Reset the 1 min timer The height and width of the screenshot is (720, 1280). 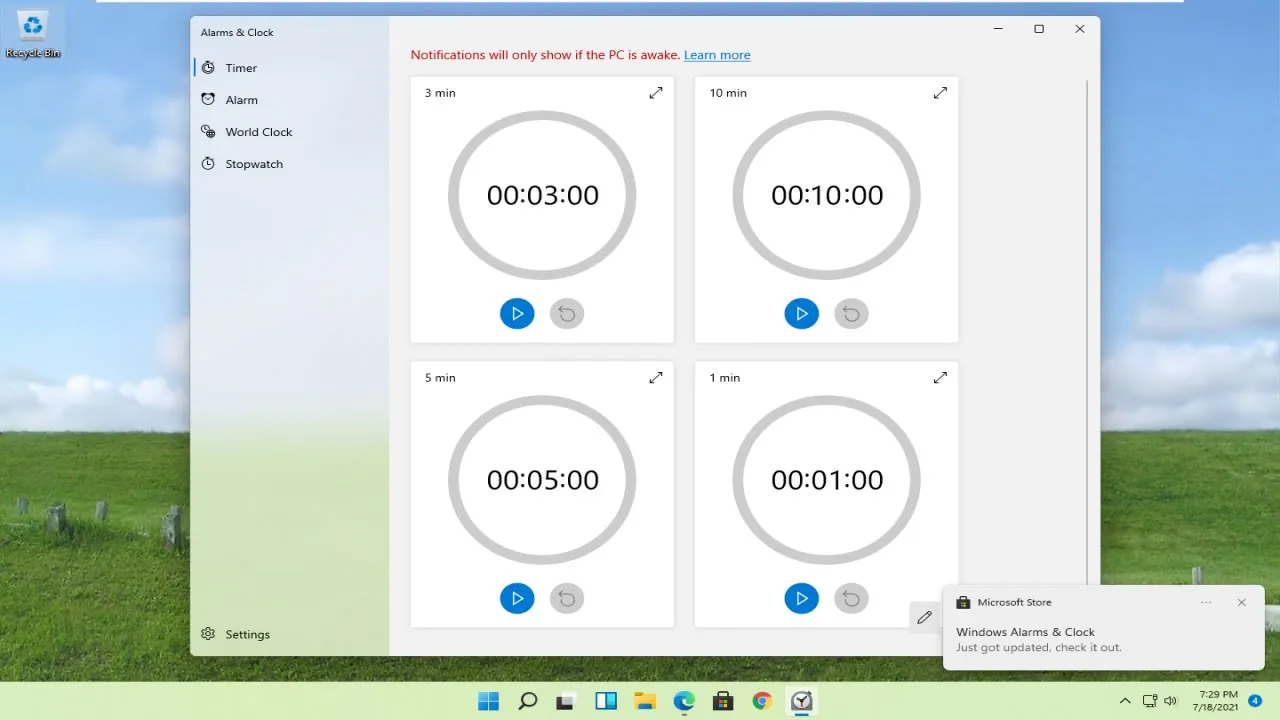point(852,599)
